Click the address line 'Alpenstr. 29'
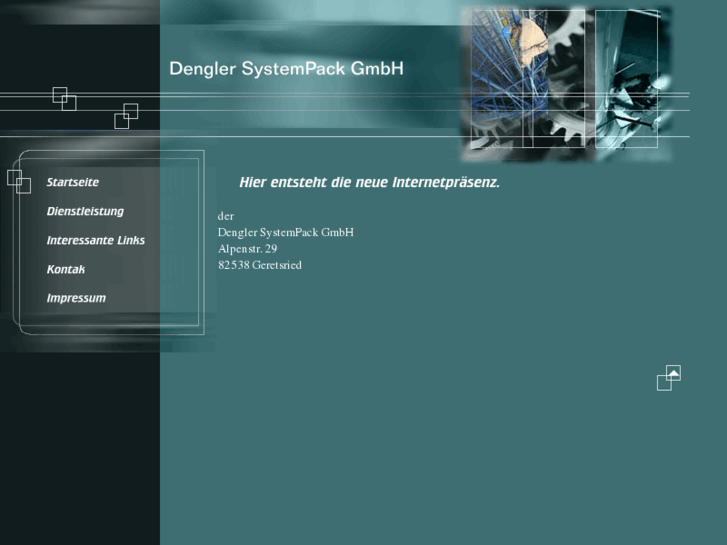The image size is (727, 545). (x=248, y=249)
